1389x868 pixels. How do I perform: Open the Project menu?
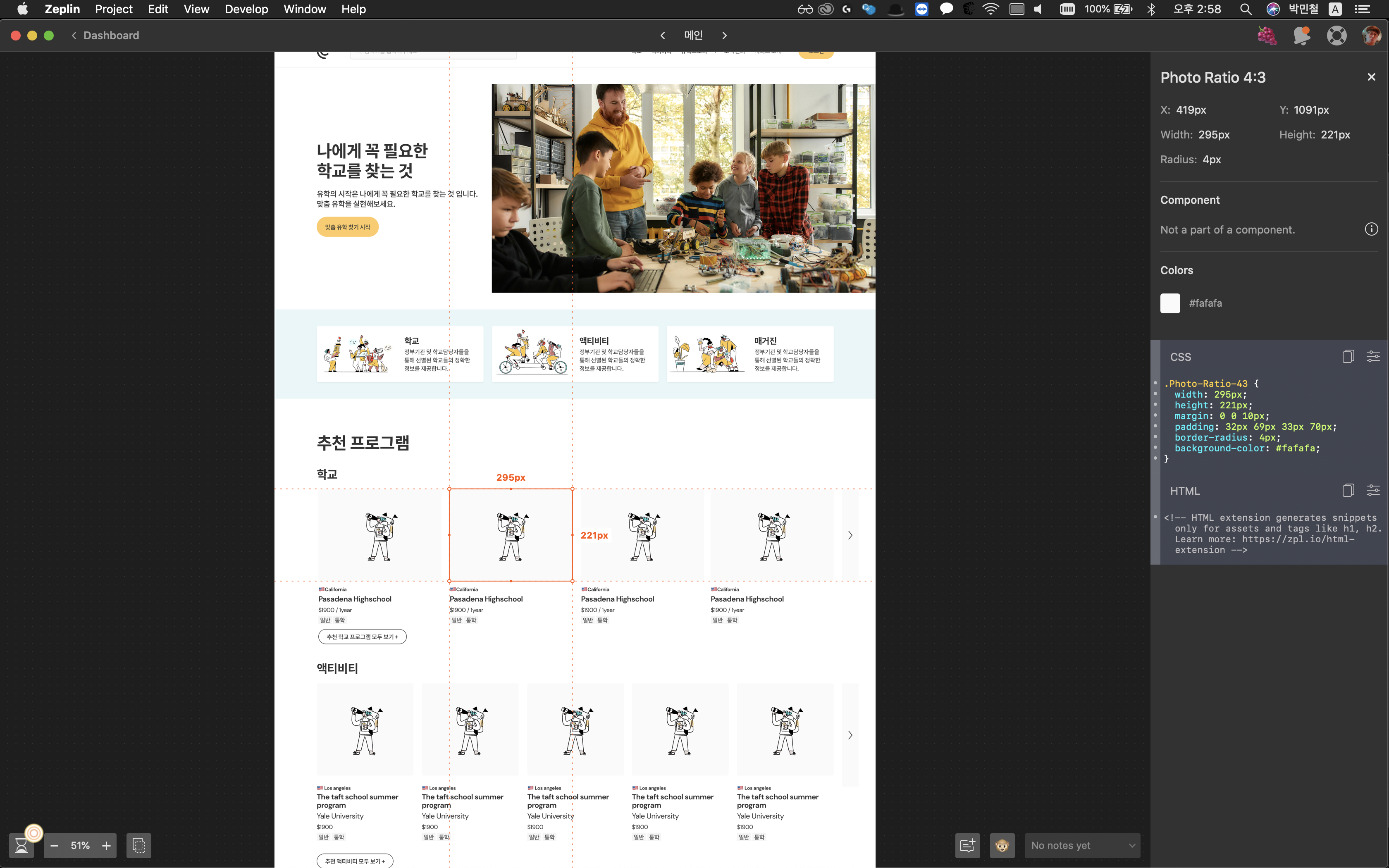click(x=113, y=9)
